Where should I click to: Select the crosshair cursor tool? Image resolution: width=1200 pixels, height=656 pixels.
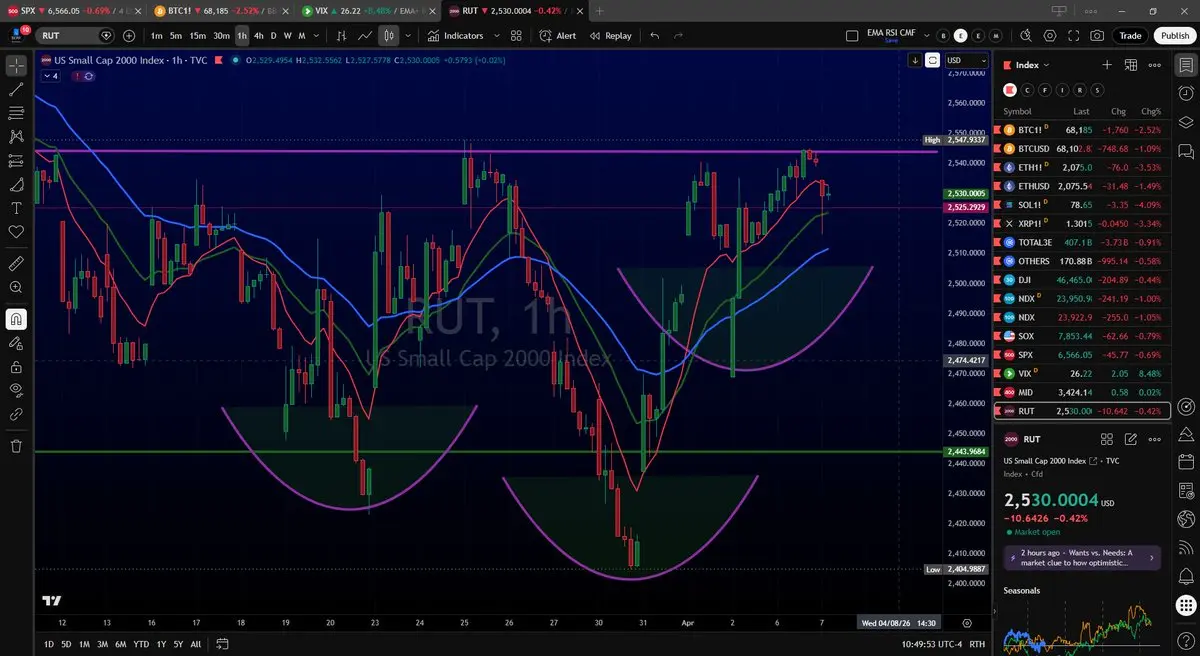(16, 66)
